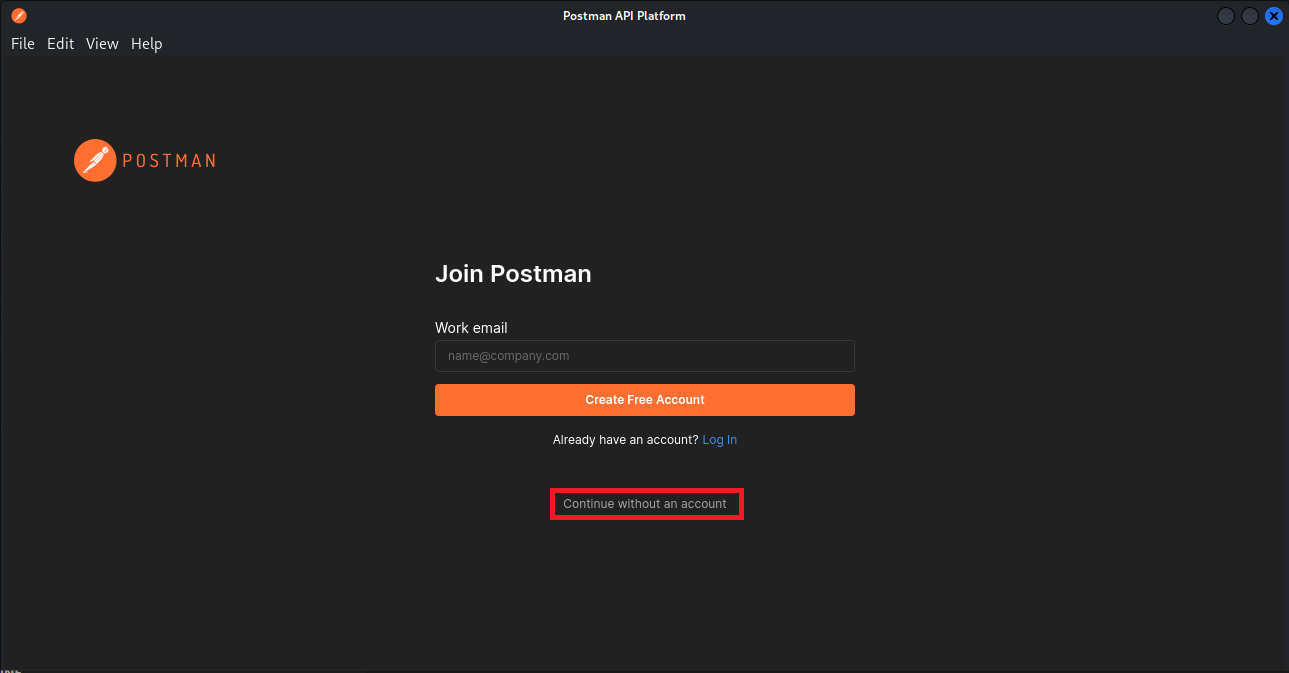The height and width of the screenshot is (673, 1289).
Task: Click the Create Free Account button
Action: click(645, 400)
